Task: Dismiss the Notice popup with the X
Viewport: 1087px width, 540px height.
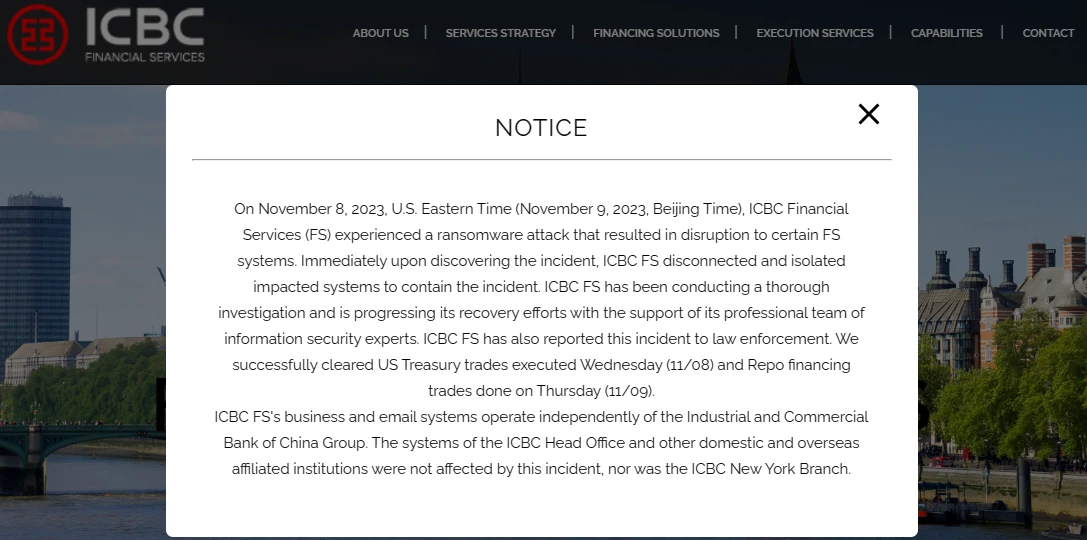Action: (x=869, y=114)
